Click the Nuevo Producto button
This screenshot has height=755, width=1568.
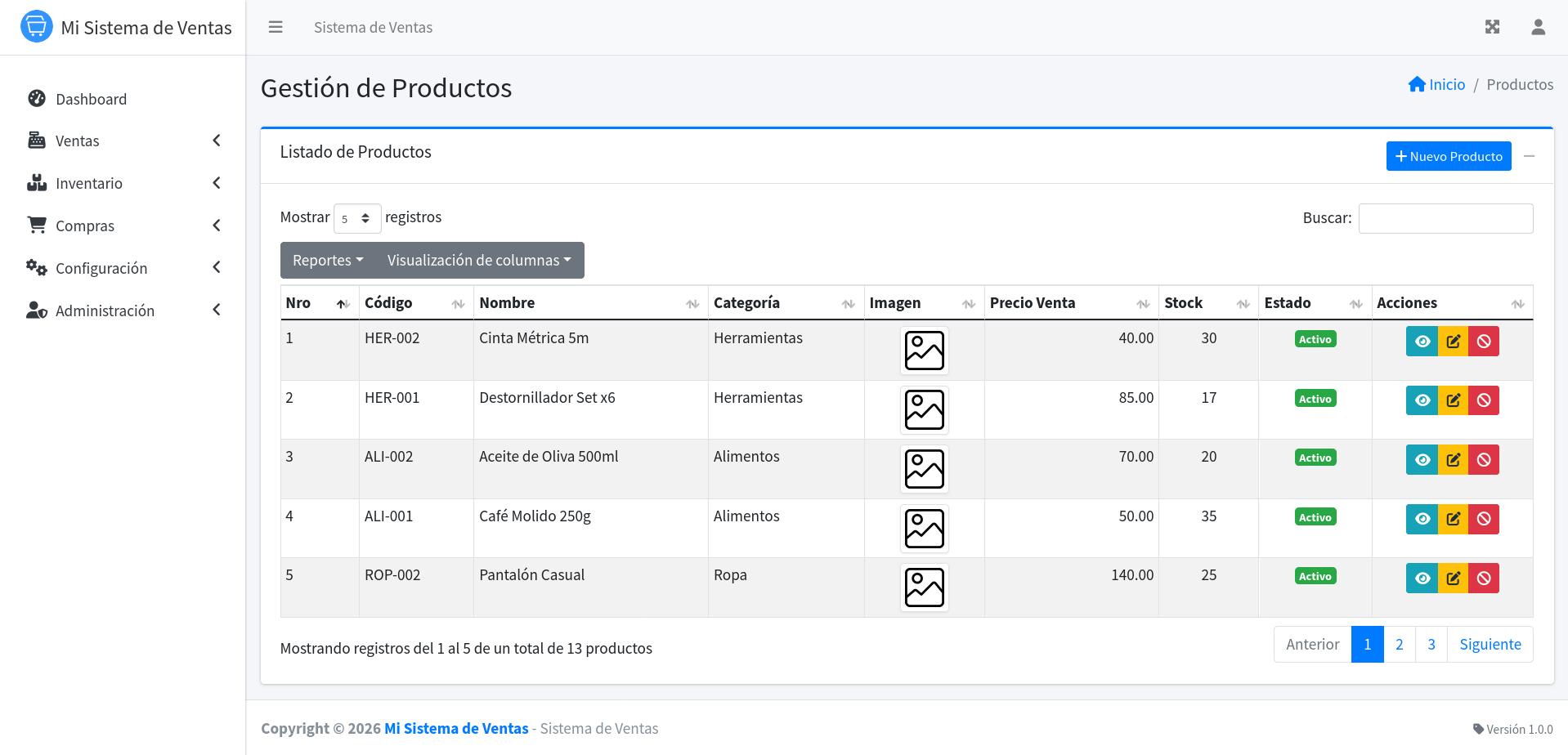pyautogui.click(x=1448, y=156)
